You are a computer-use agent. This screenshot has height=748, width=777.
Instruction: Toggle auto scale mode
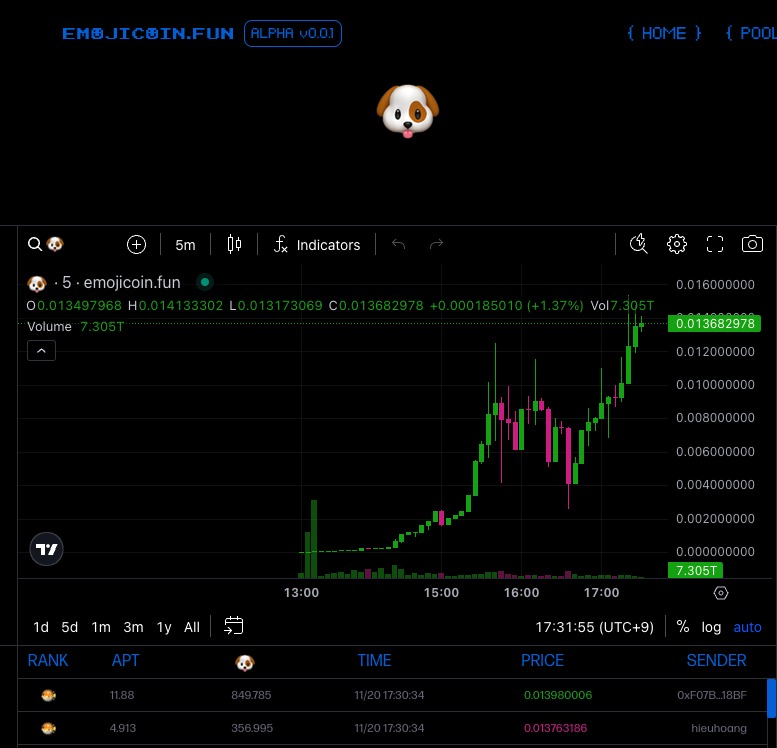coord(747,627)
